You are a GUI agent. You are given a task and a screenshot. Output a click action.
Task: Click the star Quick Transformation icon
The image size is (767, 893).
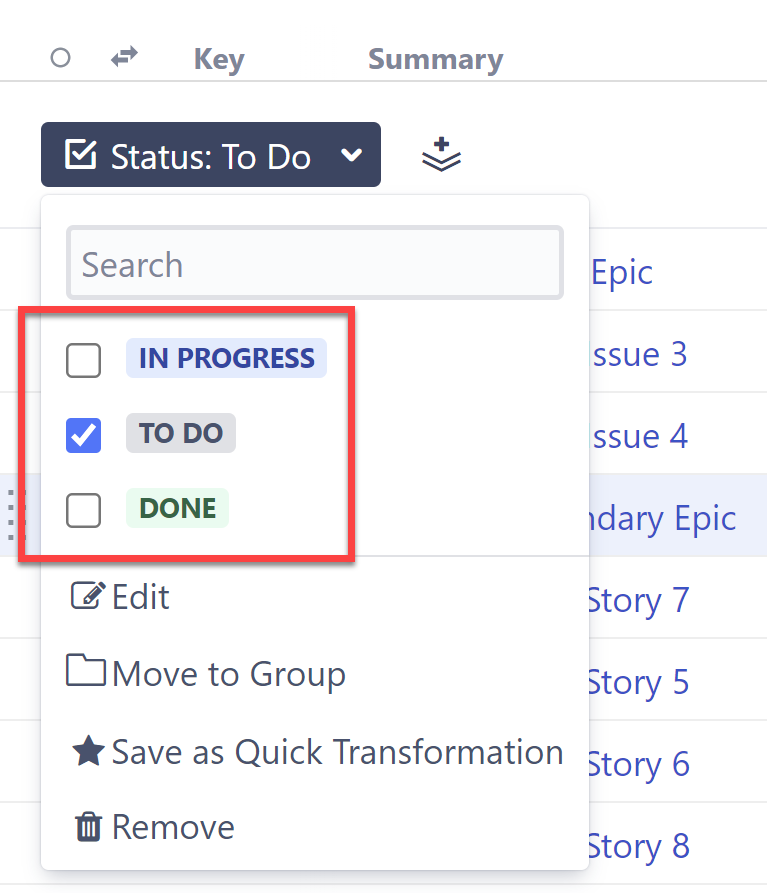[88, 751]
